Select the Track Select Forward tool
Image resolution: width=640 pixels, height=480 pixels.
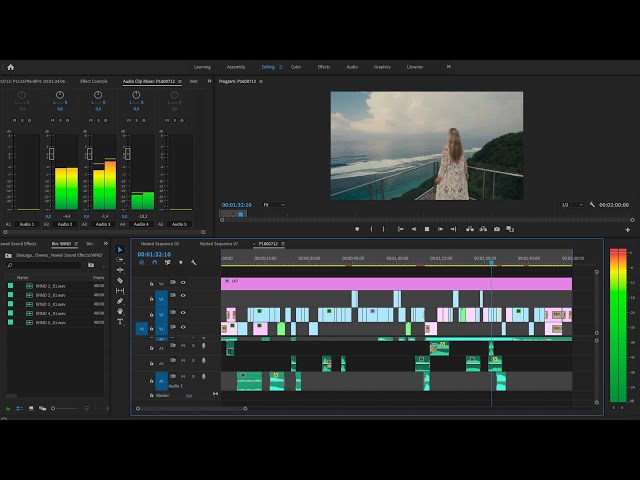pos(120,260)
